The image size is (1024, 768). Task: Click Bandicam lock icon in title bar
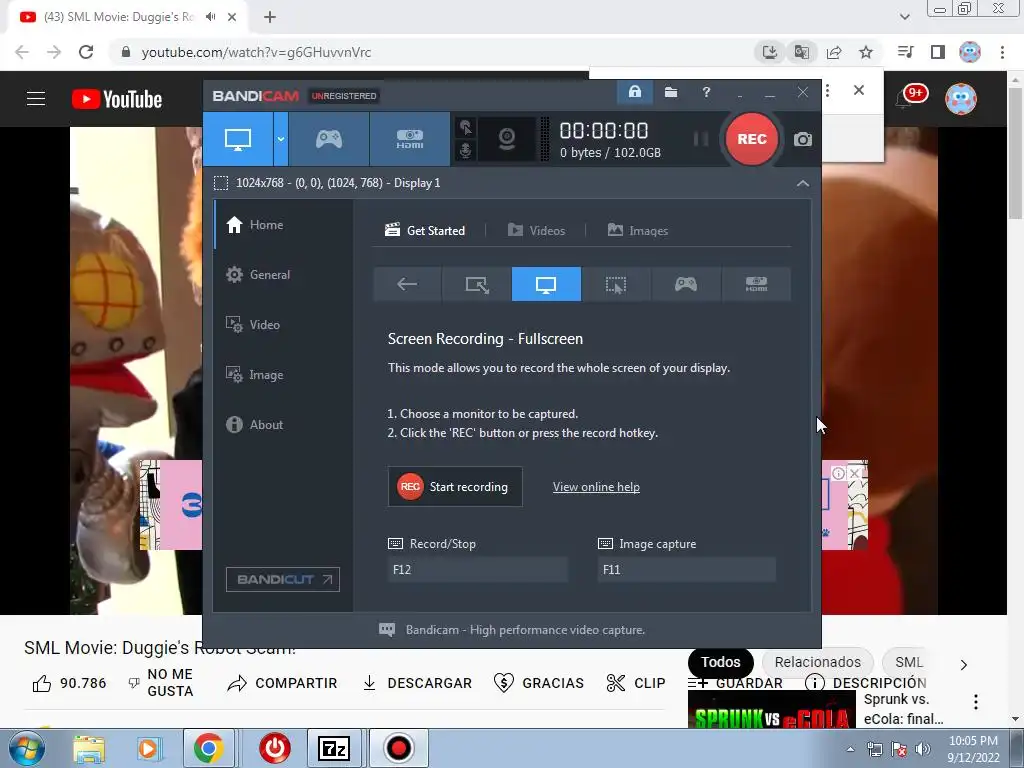tap(635, 92)
